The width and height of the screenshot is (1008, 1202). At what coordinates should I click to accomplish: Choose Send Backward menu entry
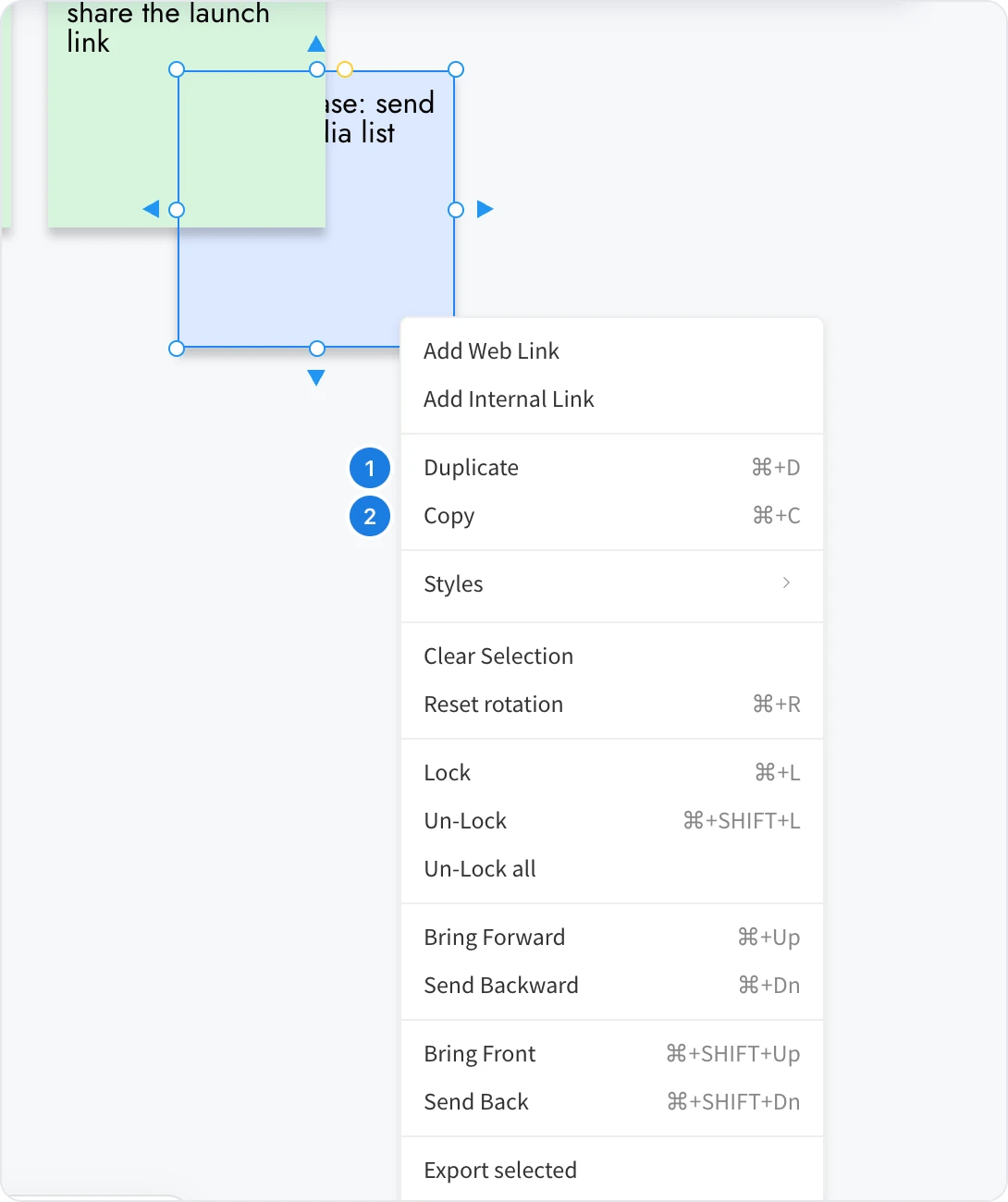[611, 986]
